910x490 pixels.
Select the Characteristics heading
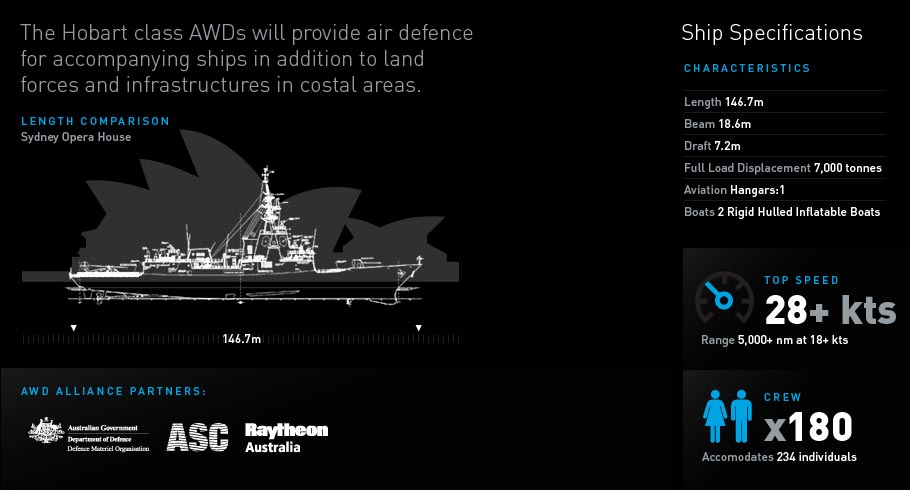click(x=746, y=69)
